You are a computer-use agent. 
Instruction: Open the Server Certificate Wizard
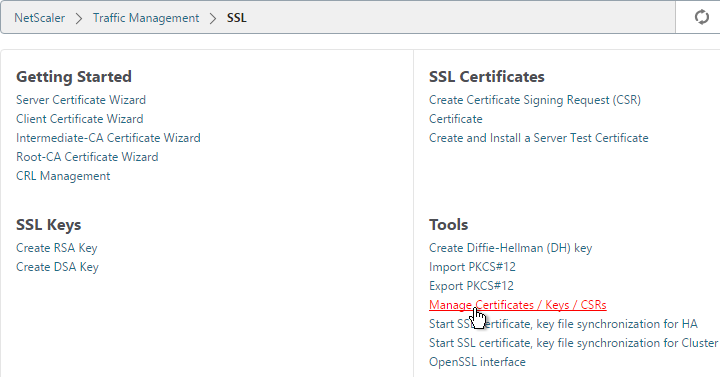click(x=81, y=100)
